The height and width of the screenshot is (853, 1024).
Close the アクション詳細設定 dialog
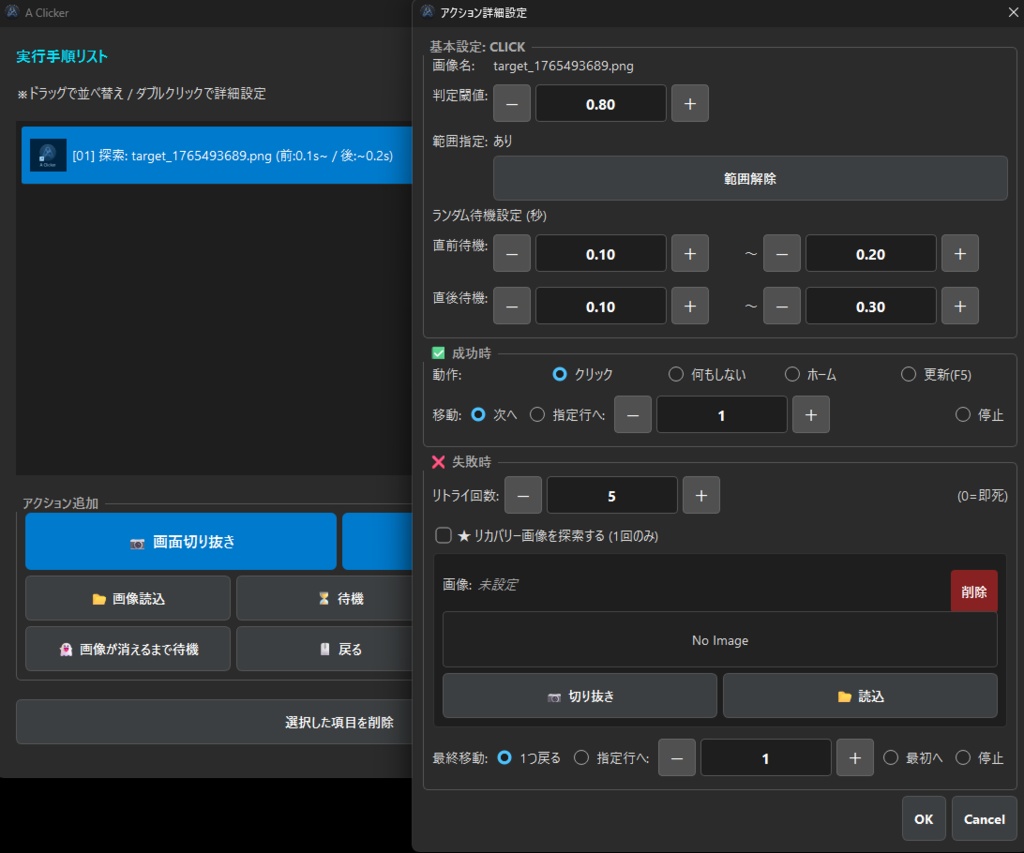point(1013,12)
